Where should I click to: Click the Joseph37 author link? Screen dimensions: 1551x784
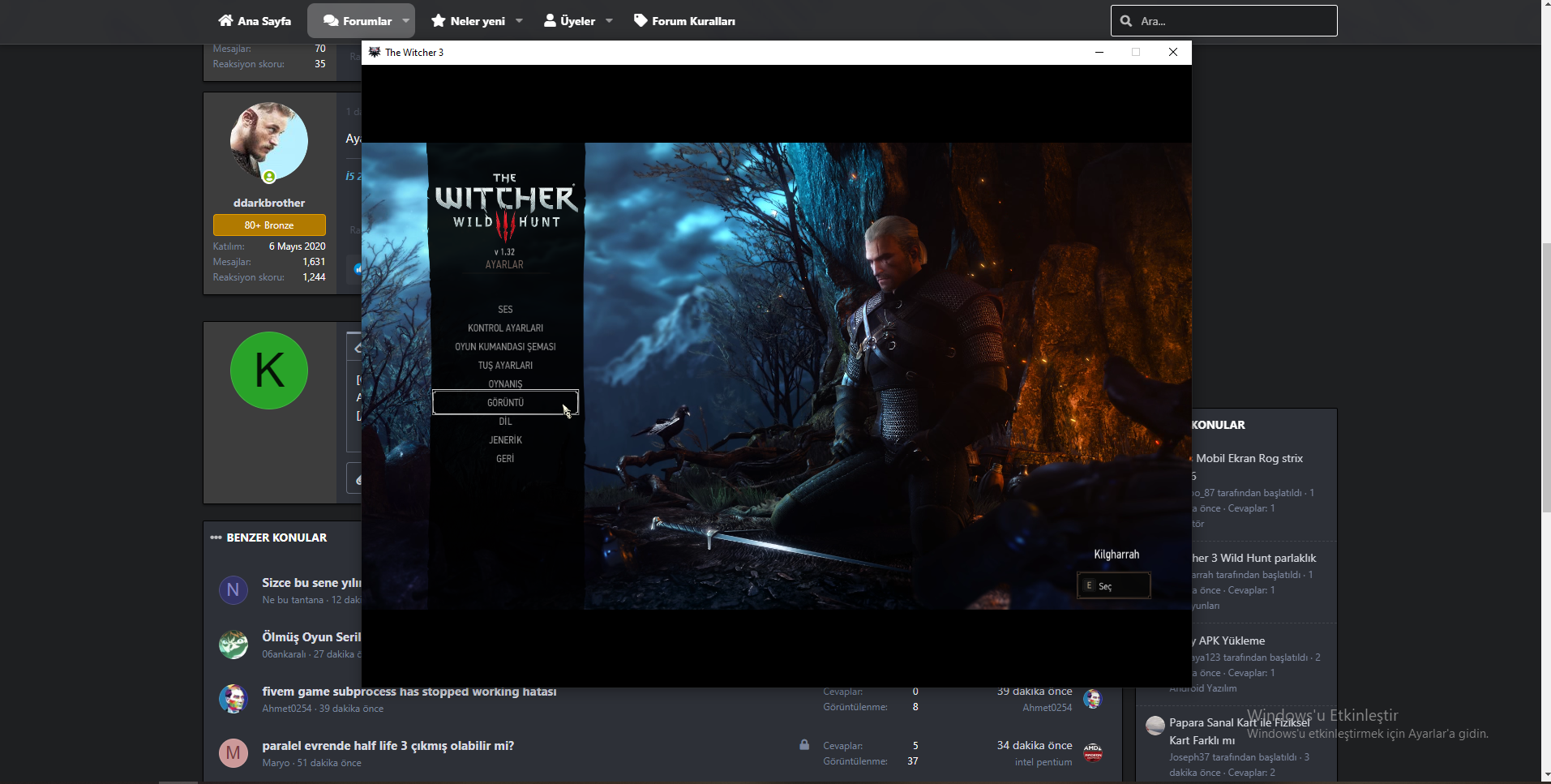[1189, 757]
